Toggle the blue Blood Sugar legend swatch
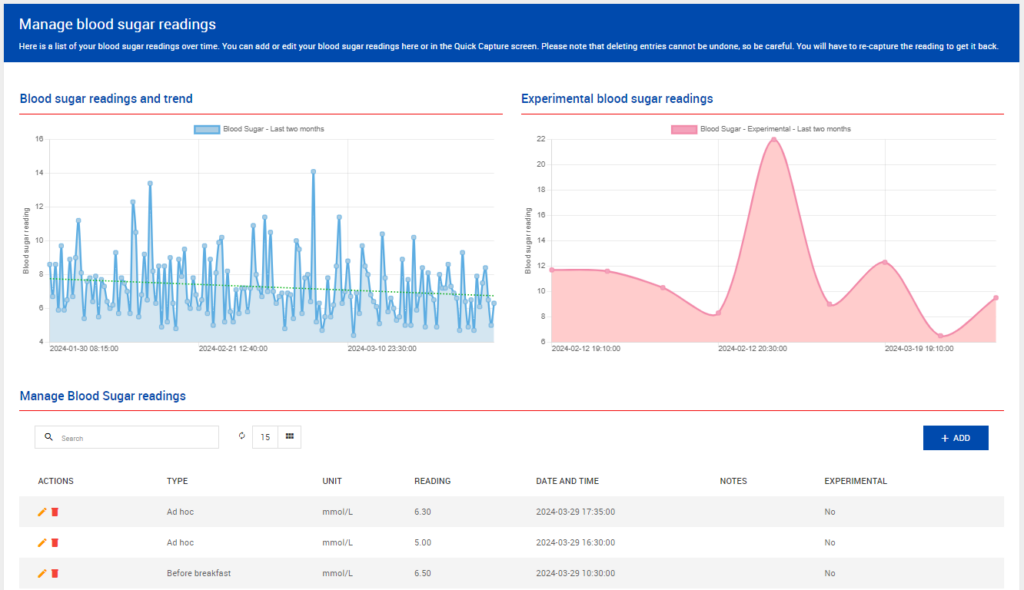This screenshot has height=590, width=1024. pos(206,129)
